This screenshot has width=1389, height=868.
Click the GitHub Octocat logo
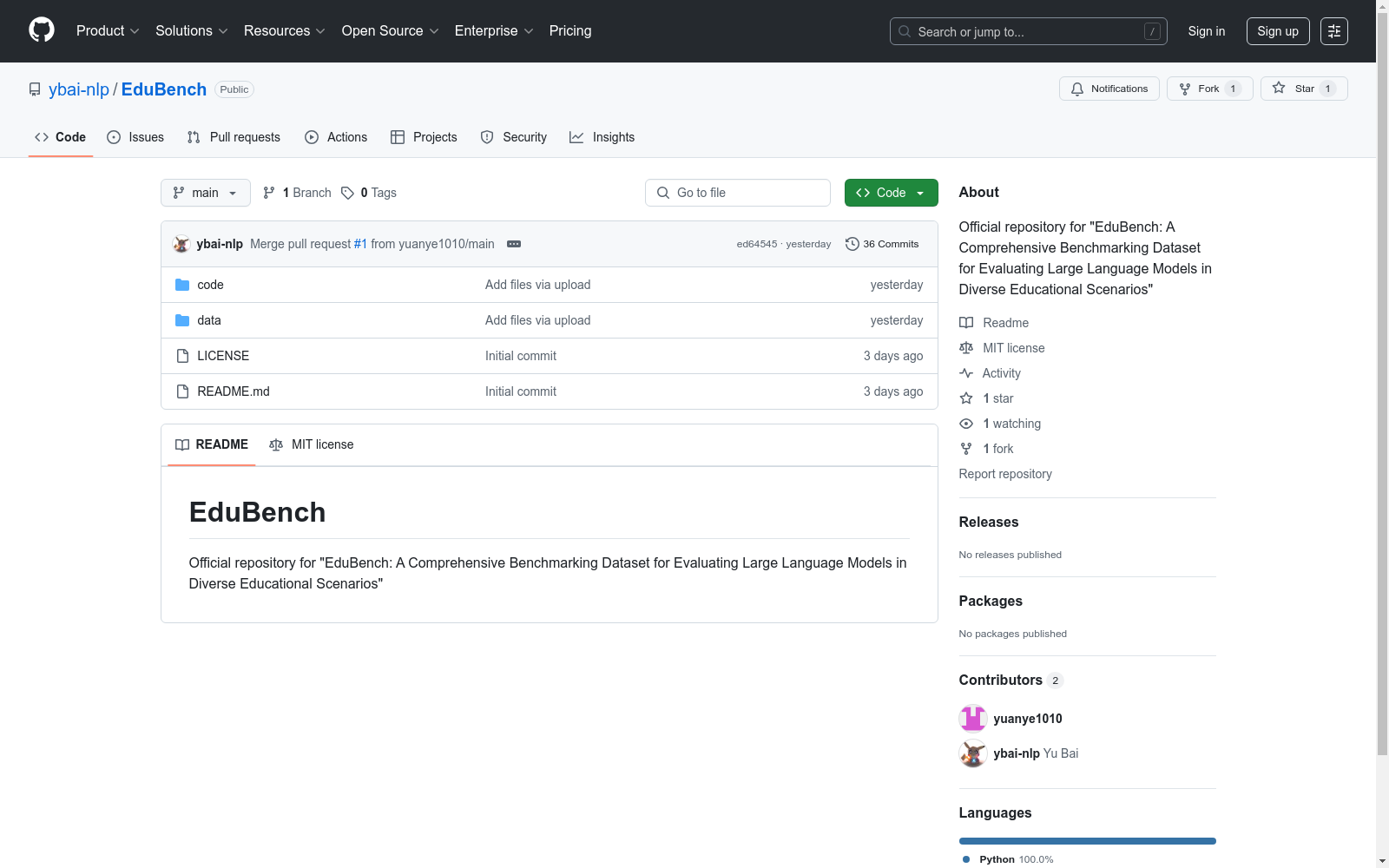[x=42, y=30]
